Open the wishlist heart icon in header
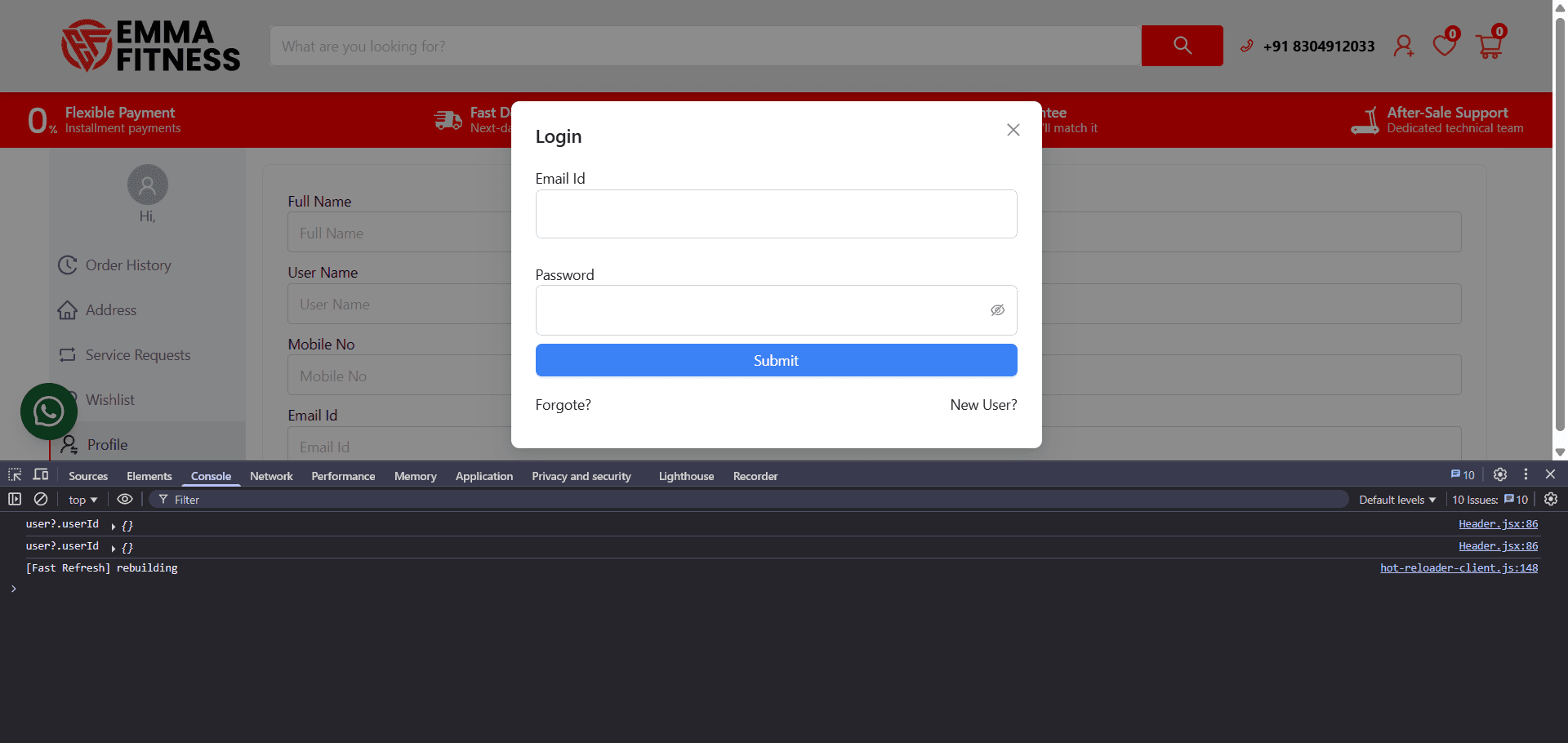This screenshot has height=743, width=1568. tap(1445, 43)
